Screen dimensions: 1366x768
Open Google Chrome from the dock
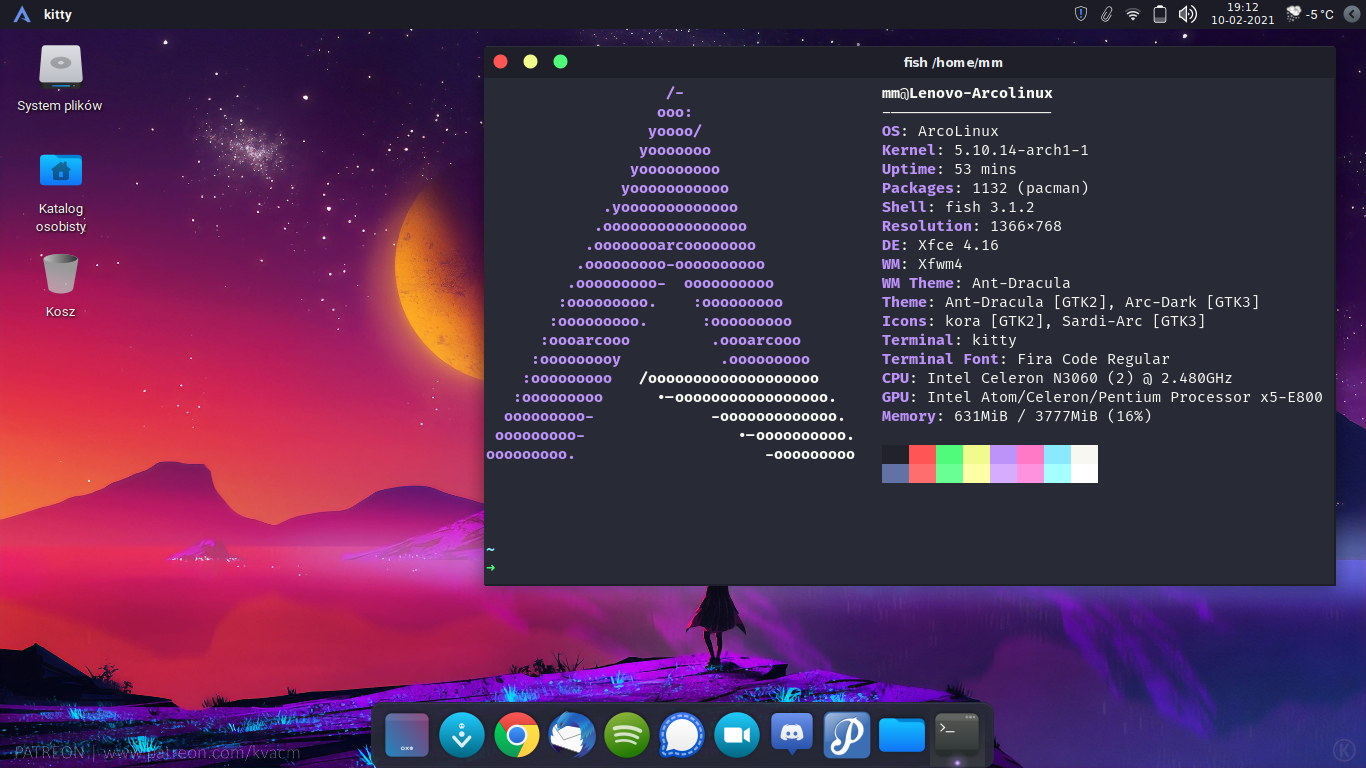coord(517,735)
